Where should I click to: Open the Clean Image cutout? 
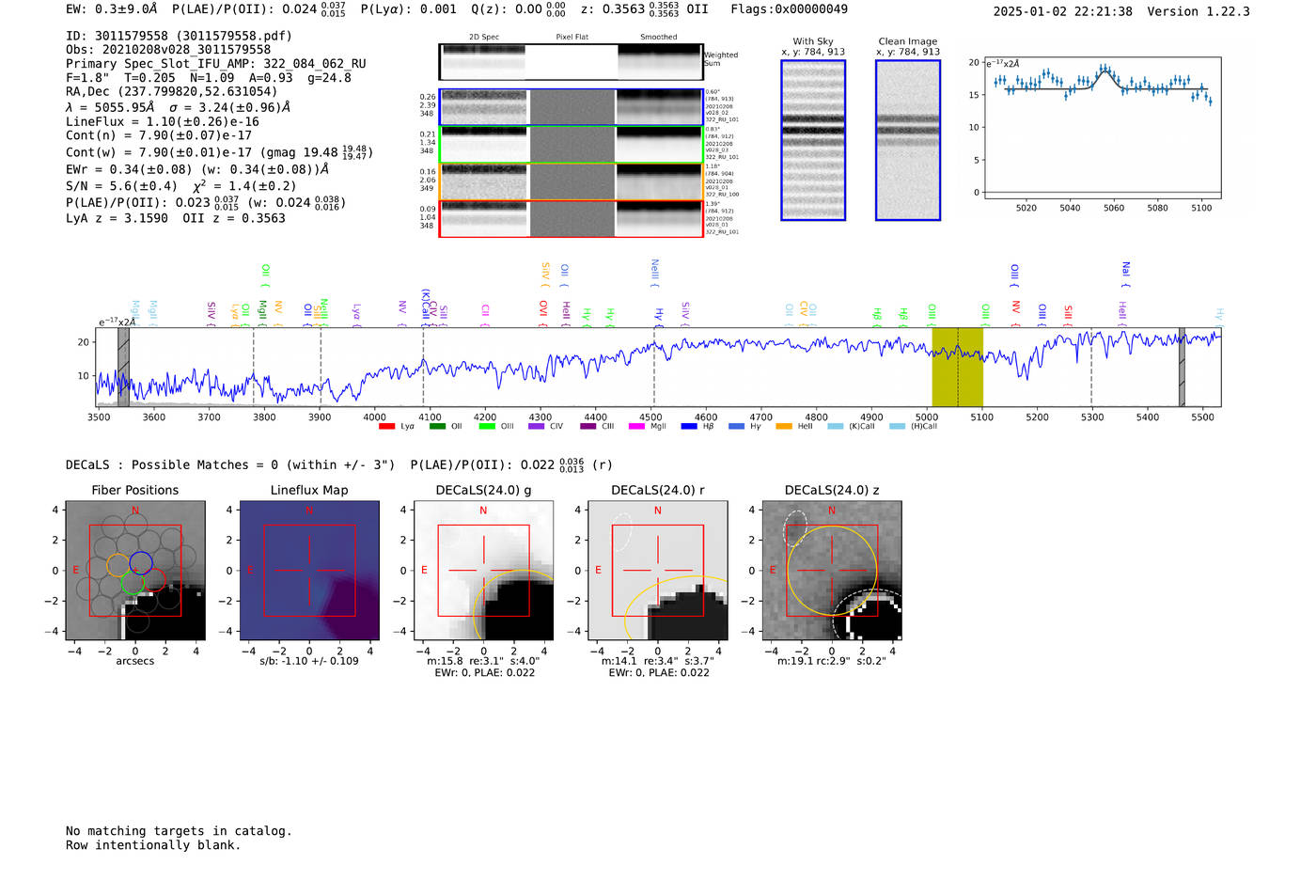point(908,140)
